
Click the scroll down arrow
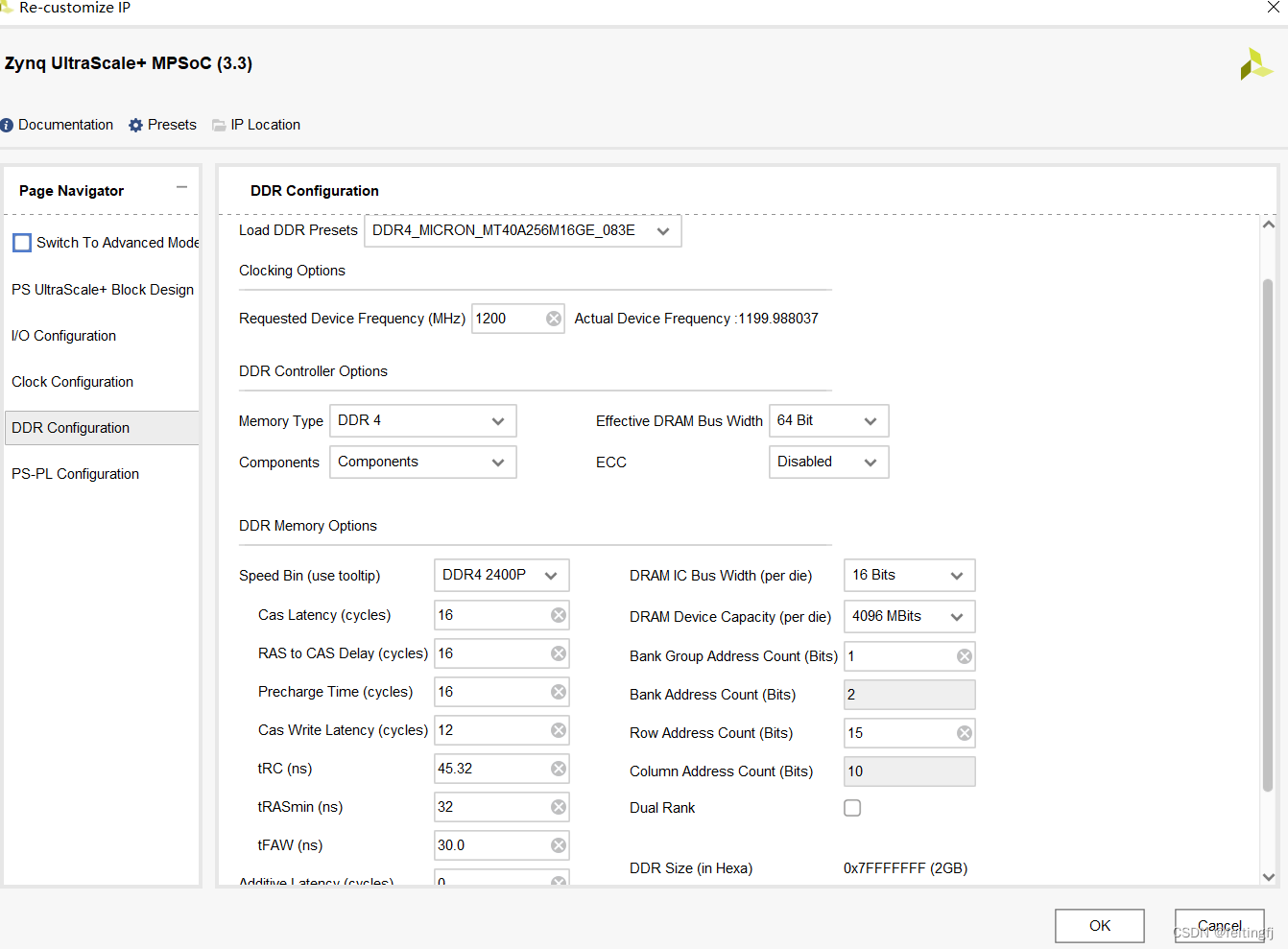pyautogui.click(x=1268, y=876)
